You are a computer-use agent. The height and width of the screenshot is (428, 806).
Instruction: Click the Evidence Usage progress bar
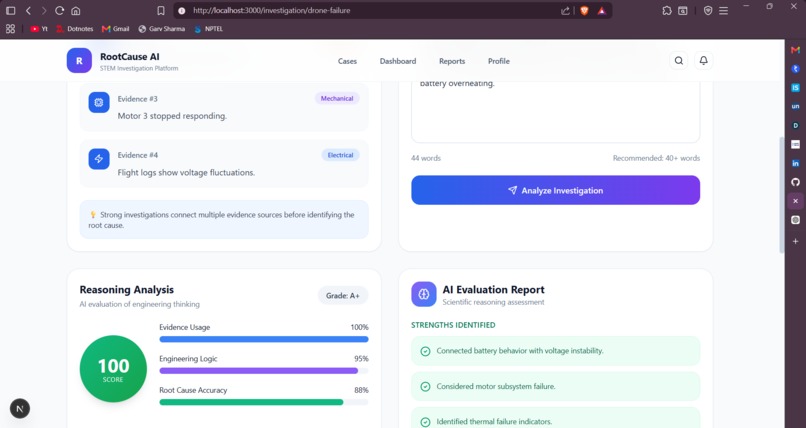(264, 339)
